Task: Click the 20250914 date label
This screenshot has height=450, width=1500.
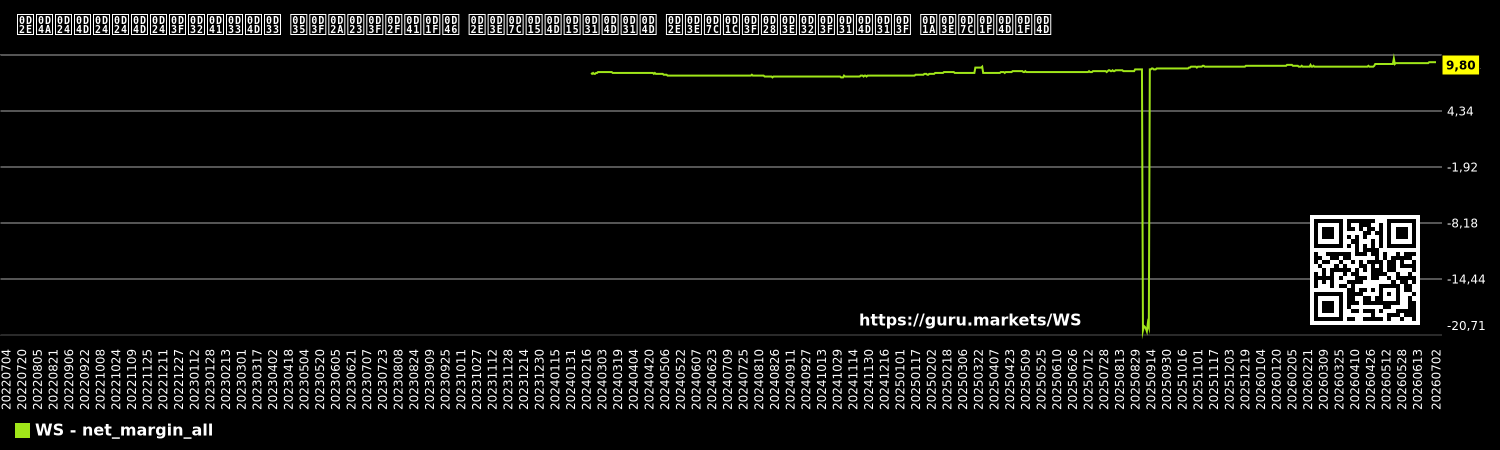Action: [x=1150, y=378]
